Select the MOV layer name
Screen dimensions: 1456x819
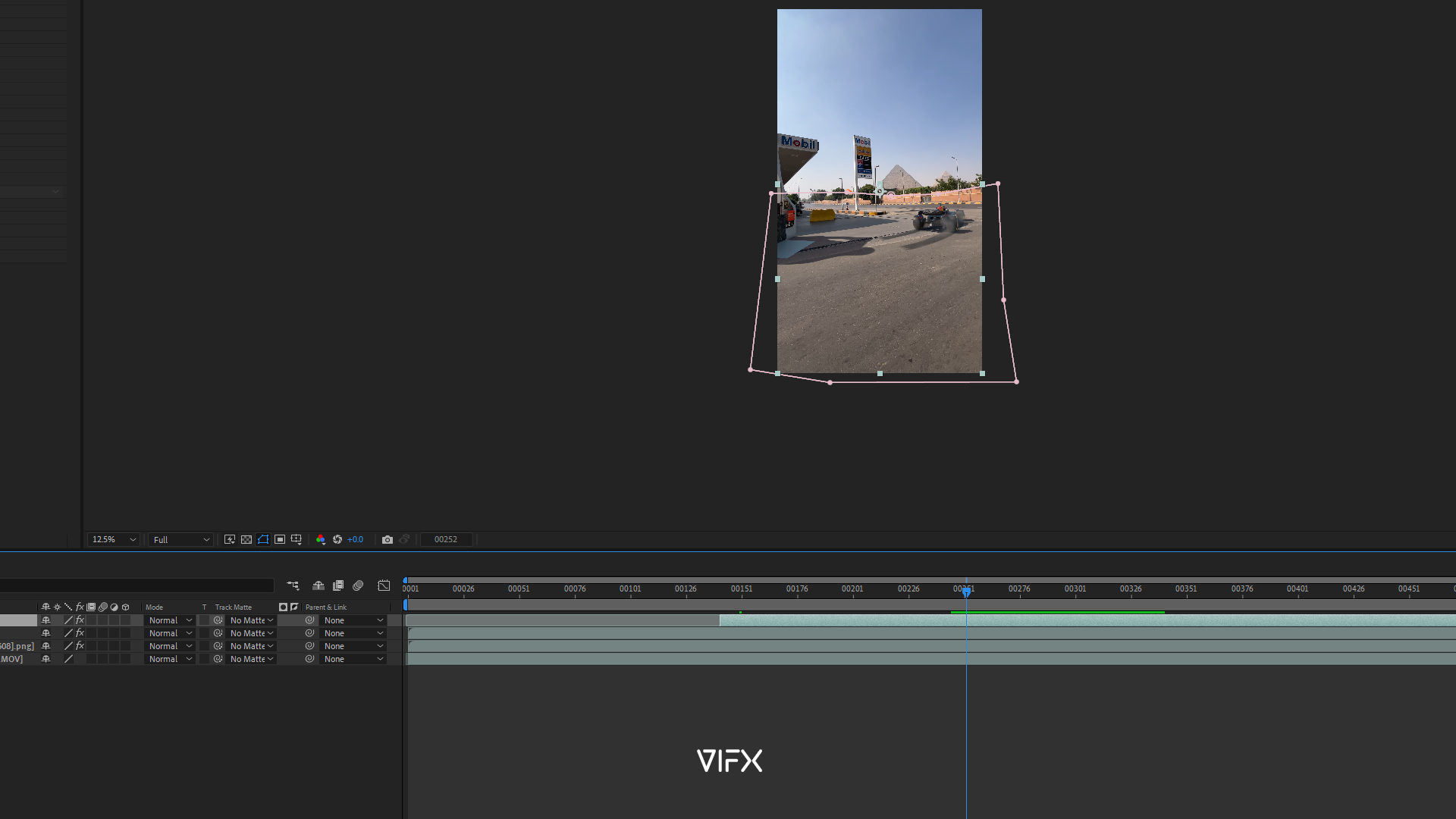(x=12, y=659)
